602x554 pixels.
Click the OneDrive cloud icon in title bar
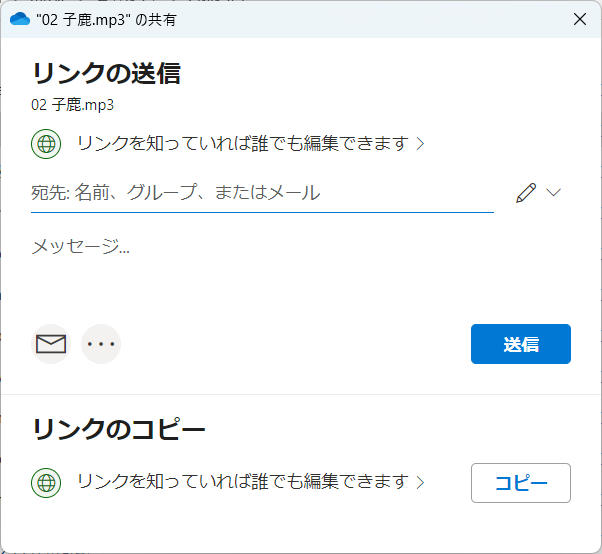(x=20, y=19)
